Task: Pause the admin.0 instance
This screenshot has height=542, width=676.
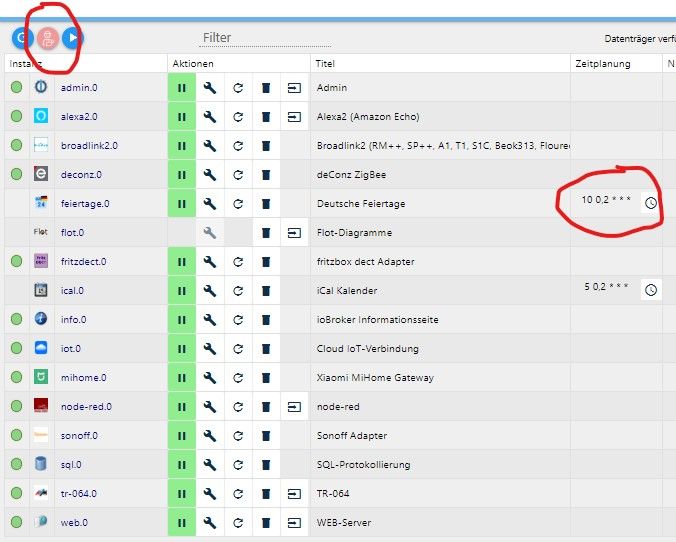Action: tap(182, 88)
